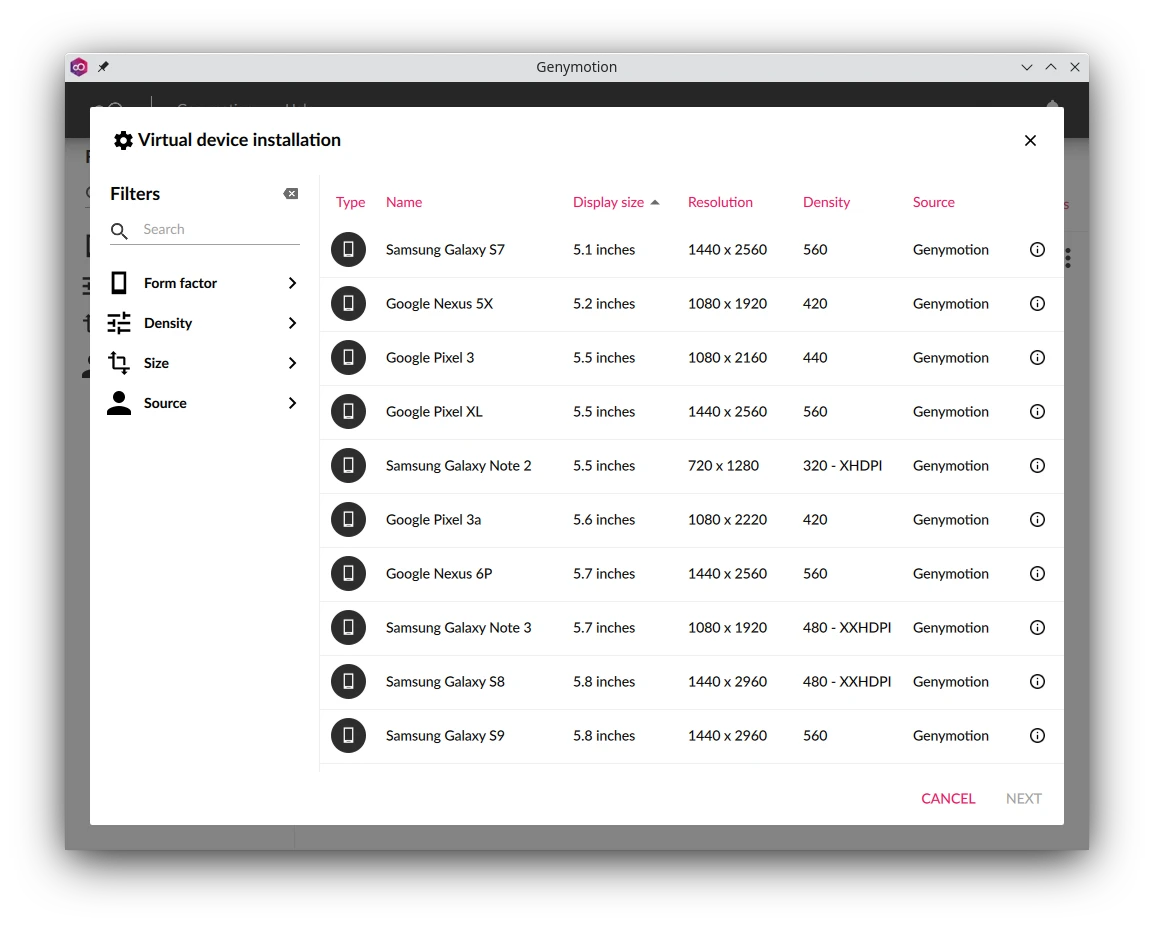
Task: Click the Source person icon
Action: [x=119, y=403]
